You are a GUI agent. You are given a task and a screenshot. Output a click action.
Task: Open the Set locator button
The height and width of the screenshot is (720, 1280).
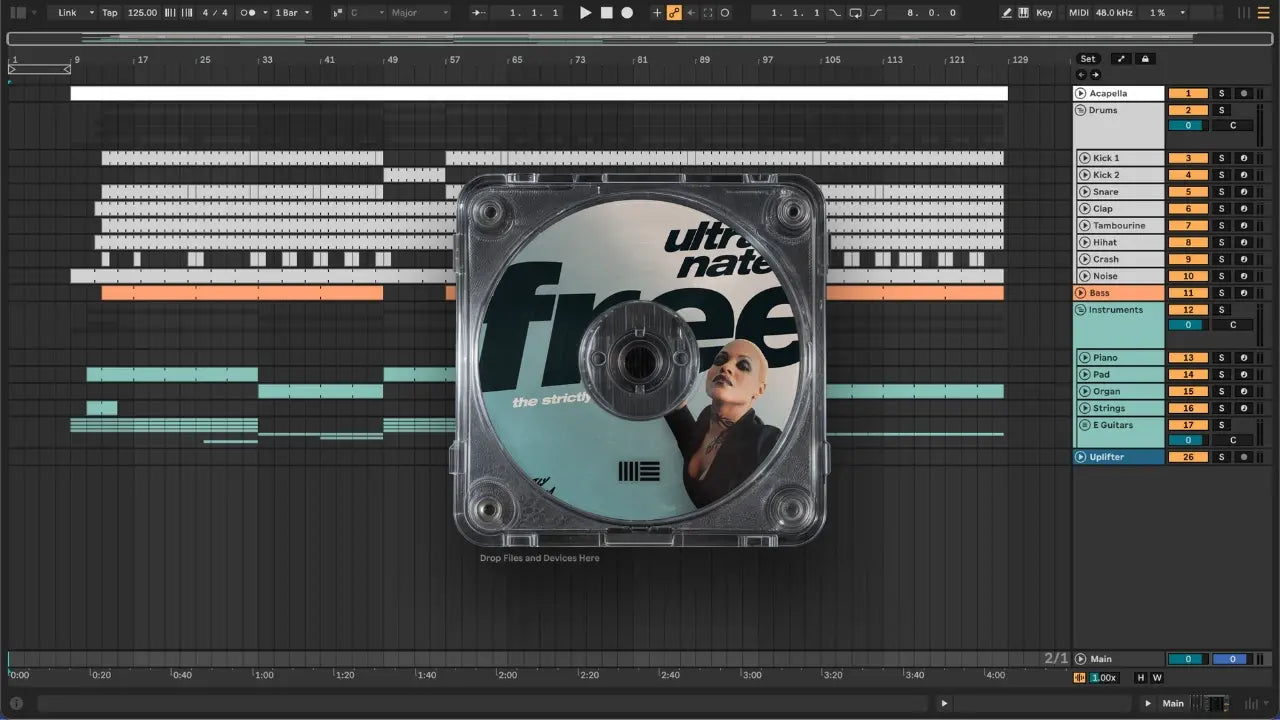click(1087, 59)
